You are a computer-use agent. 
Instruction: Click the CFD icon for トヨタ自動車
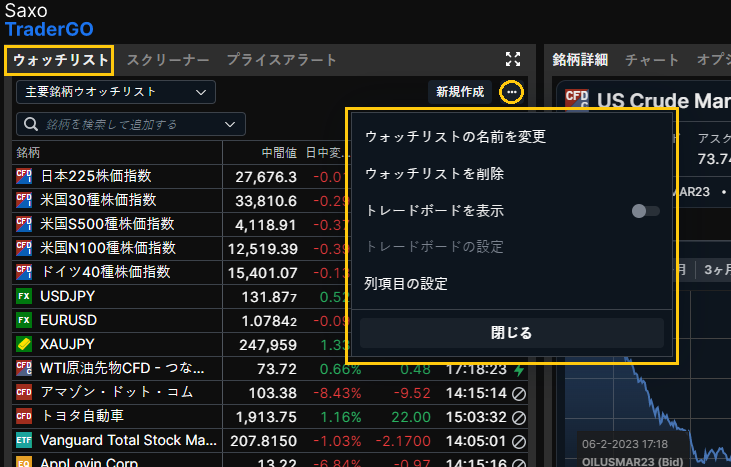tap(24, 416)
